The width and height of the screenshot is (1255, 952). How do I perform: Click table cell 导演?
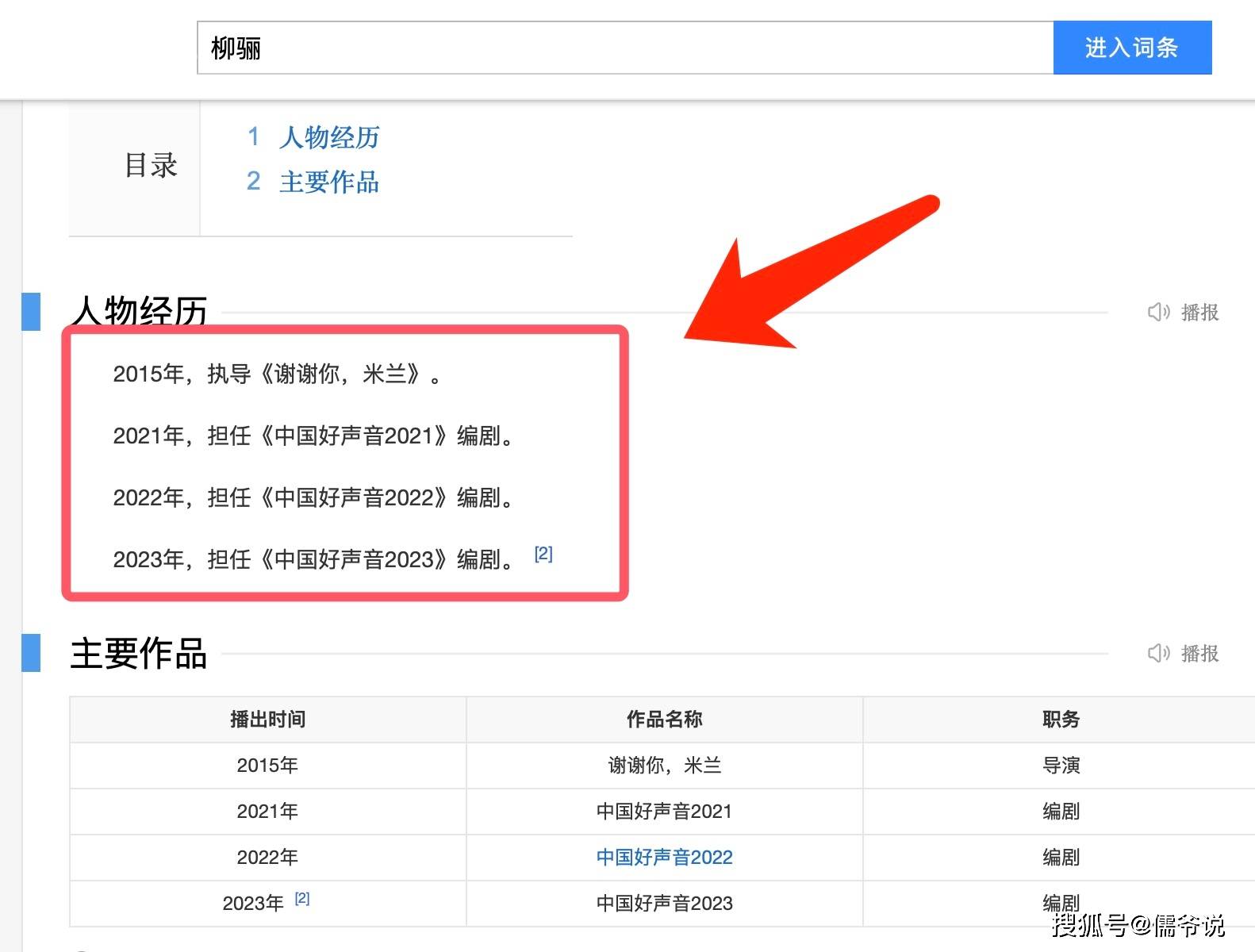pyautogui.click(x=1061, y=766)
